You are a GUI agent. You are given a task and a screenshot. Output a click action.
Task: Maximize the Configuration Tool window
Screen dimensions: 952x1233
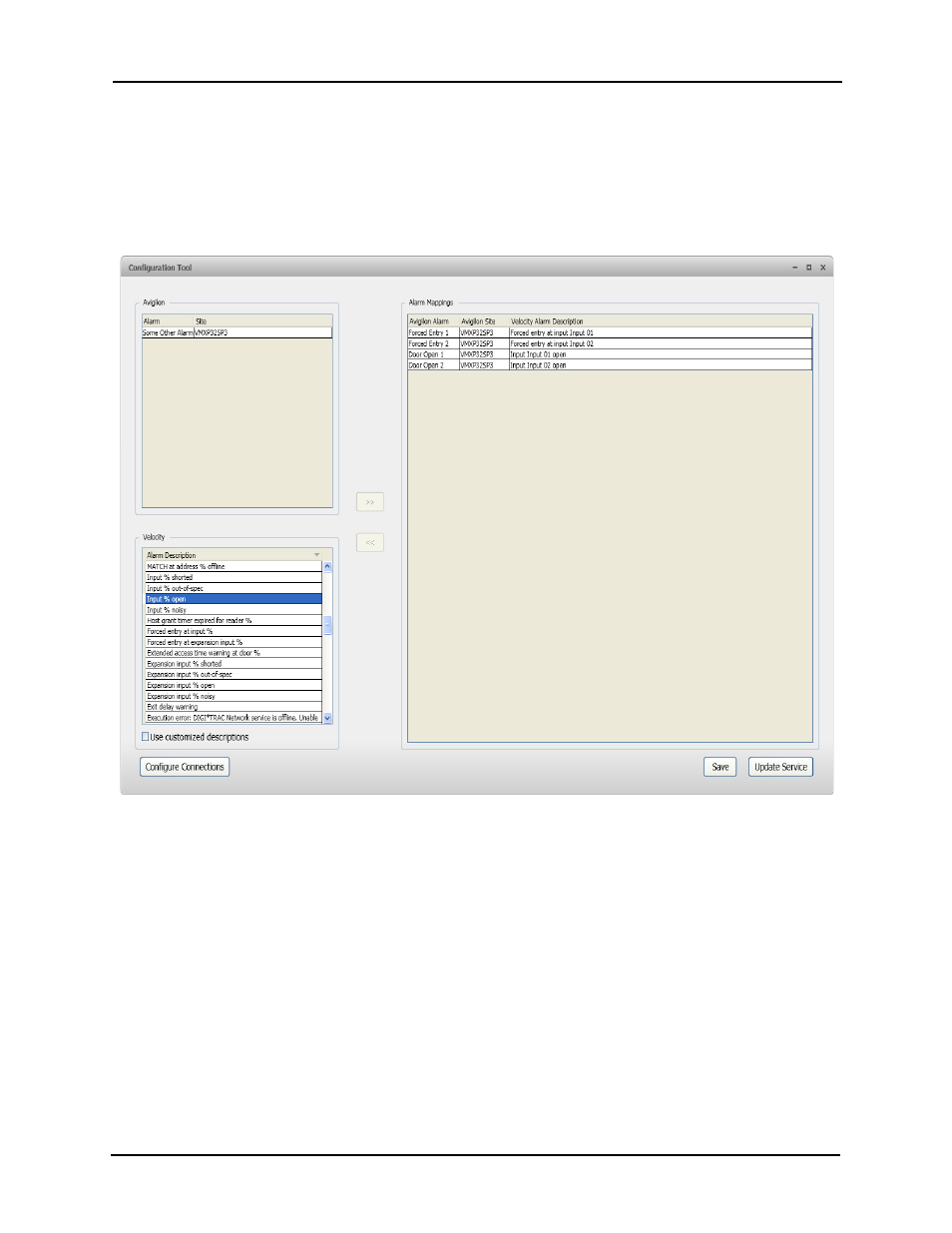coord(809,268)
